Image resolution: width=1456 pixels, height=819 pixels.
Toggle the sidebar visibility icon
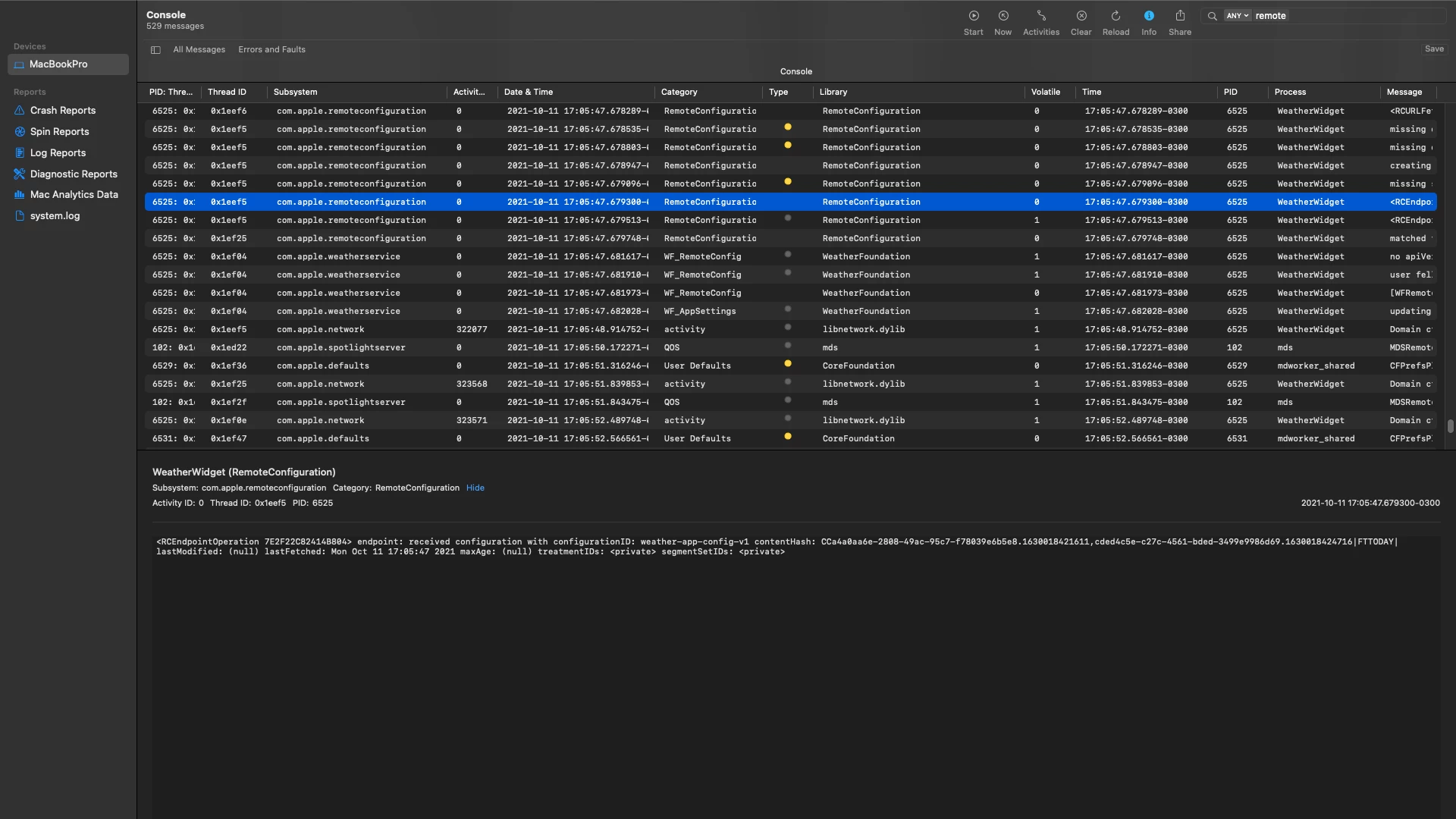(x=155, y=50)
